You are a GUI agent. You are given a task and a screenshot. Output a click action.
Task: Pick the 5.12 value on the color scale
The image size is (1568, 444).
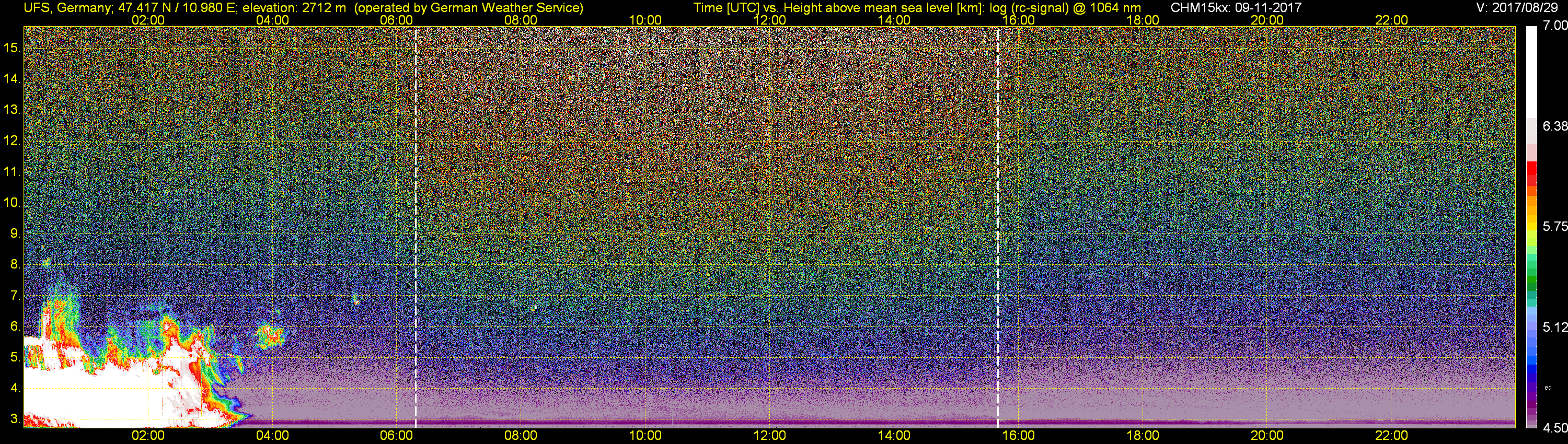(1554, 327)
